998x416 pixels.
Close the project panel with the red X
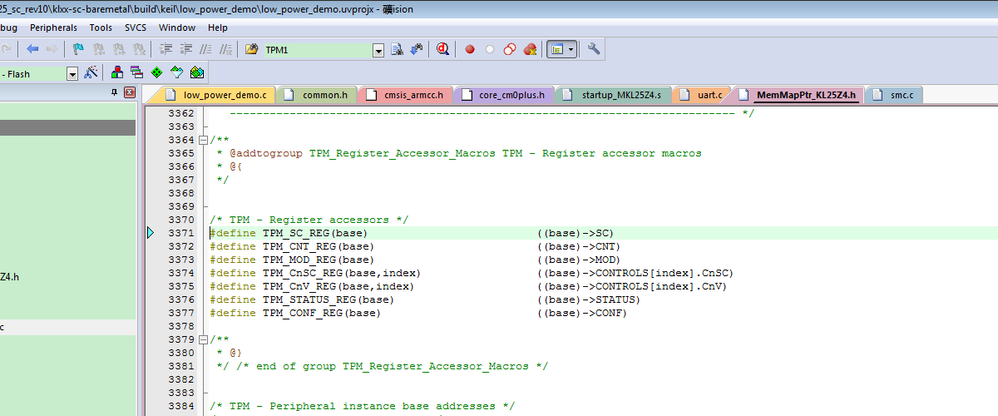(130, 92)
